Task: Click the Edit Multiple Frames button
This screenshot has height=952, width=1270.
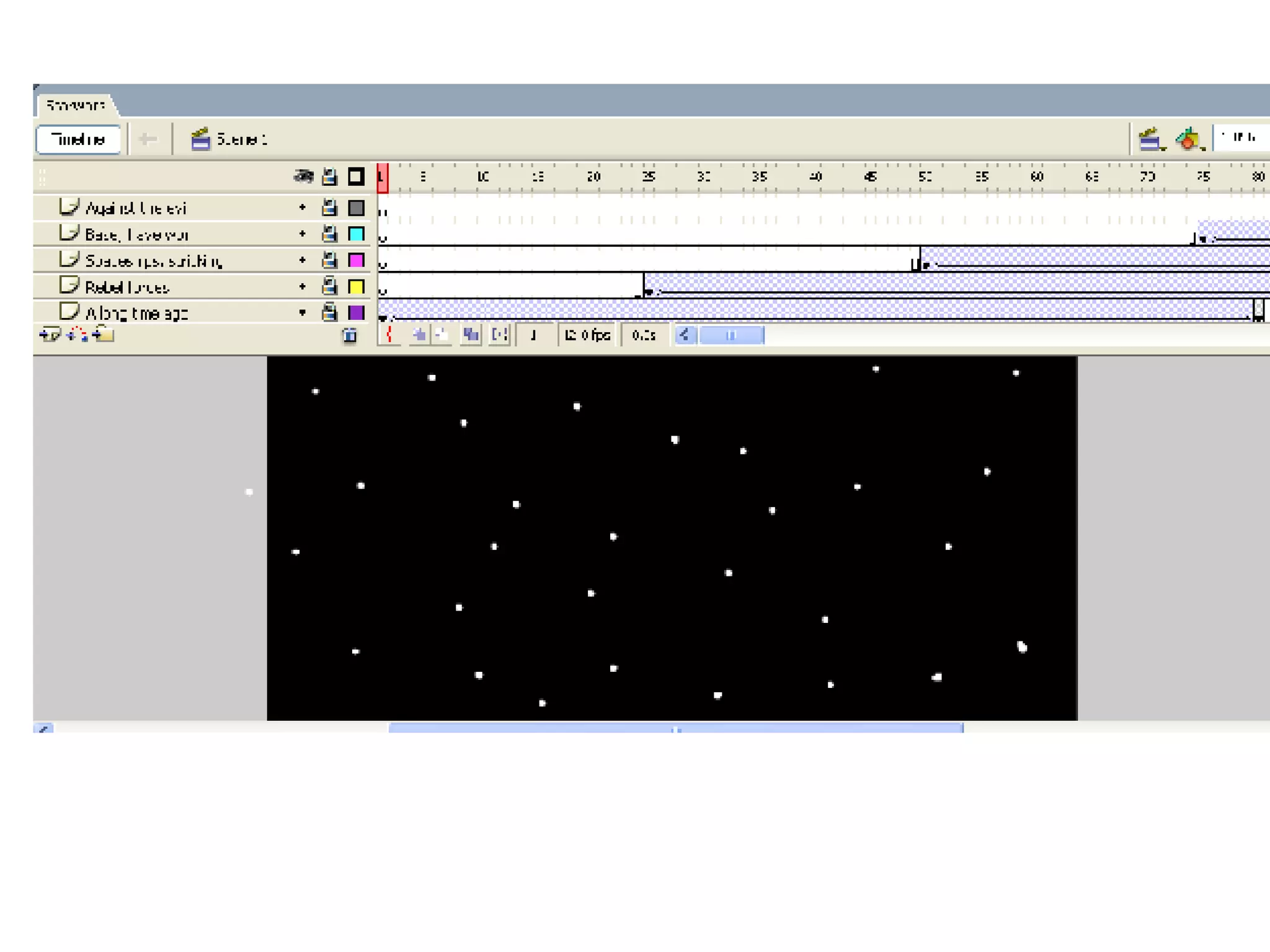Action: (x=471, y=335)
